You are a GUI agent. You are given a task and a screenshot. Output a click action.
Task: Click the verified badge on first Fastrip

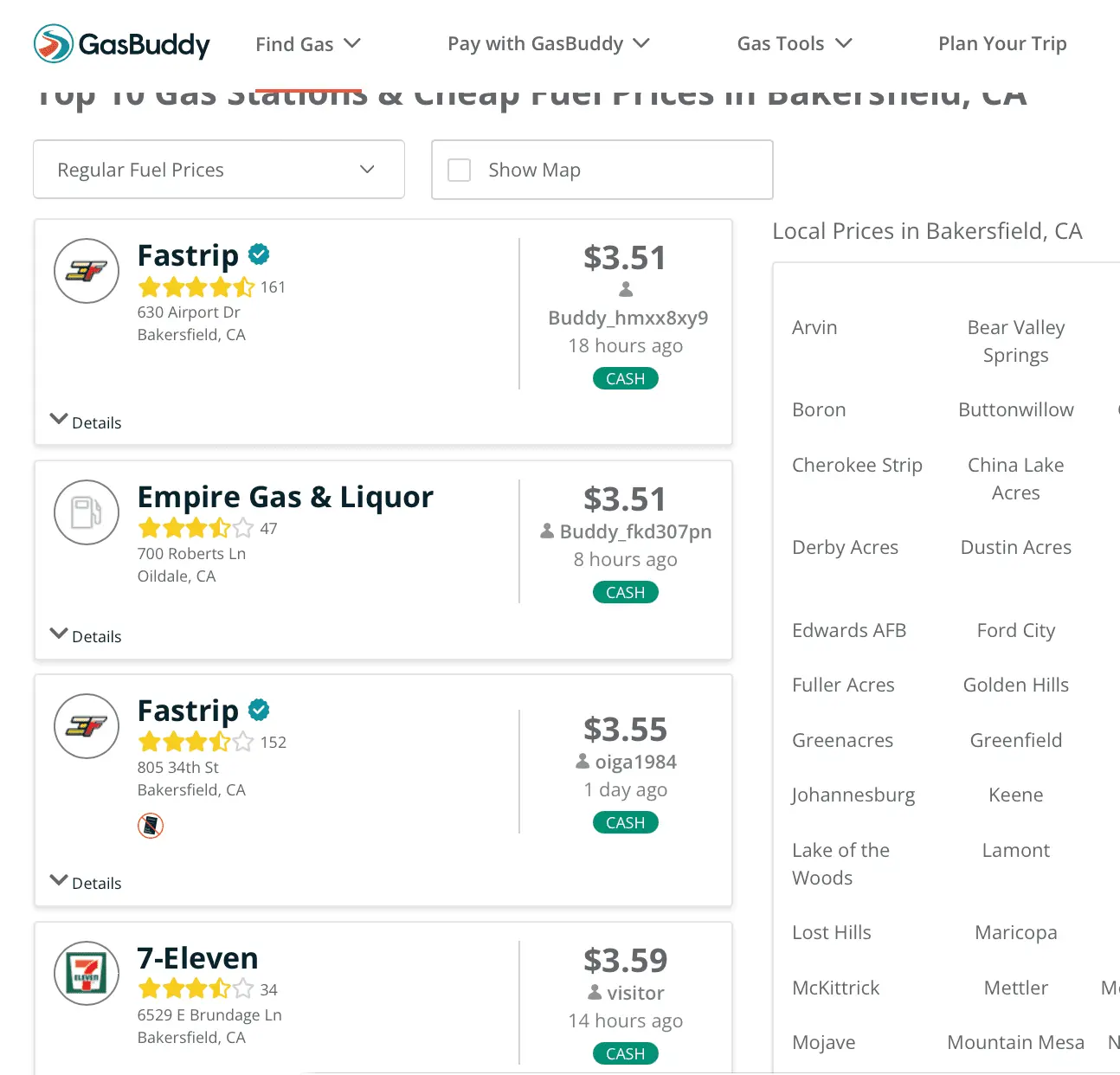click(259, 254)
